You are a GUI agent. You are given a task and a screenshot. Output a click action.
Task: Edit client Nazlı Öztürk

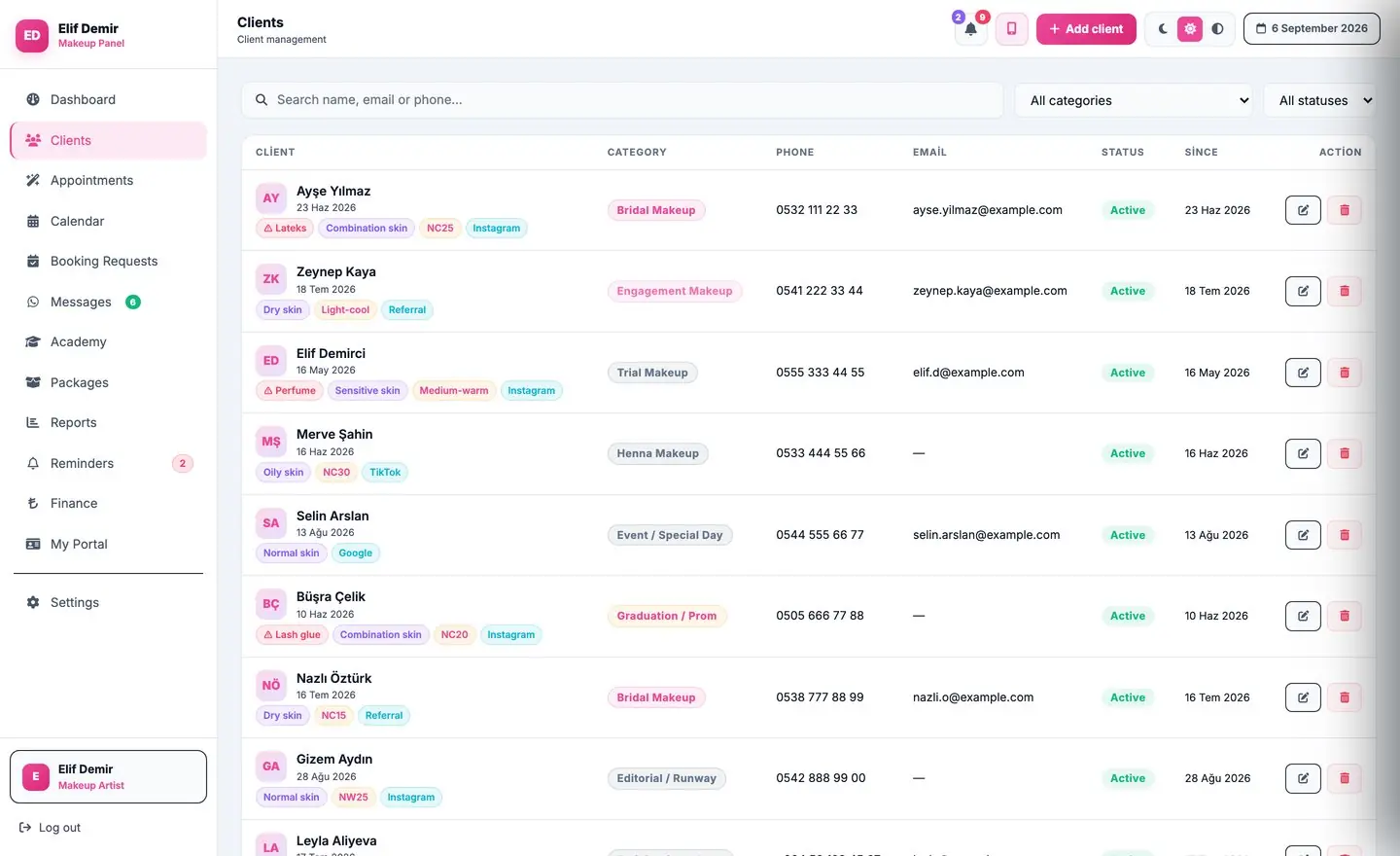pyautogui.click(x=1303, y=697)
